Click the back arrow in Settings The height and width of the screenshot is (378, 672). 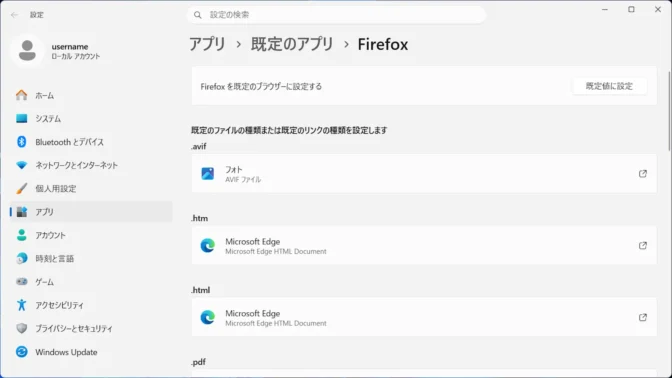(x=15, y=15)
